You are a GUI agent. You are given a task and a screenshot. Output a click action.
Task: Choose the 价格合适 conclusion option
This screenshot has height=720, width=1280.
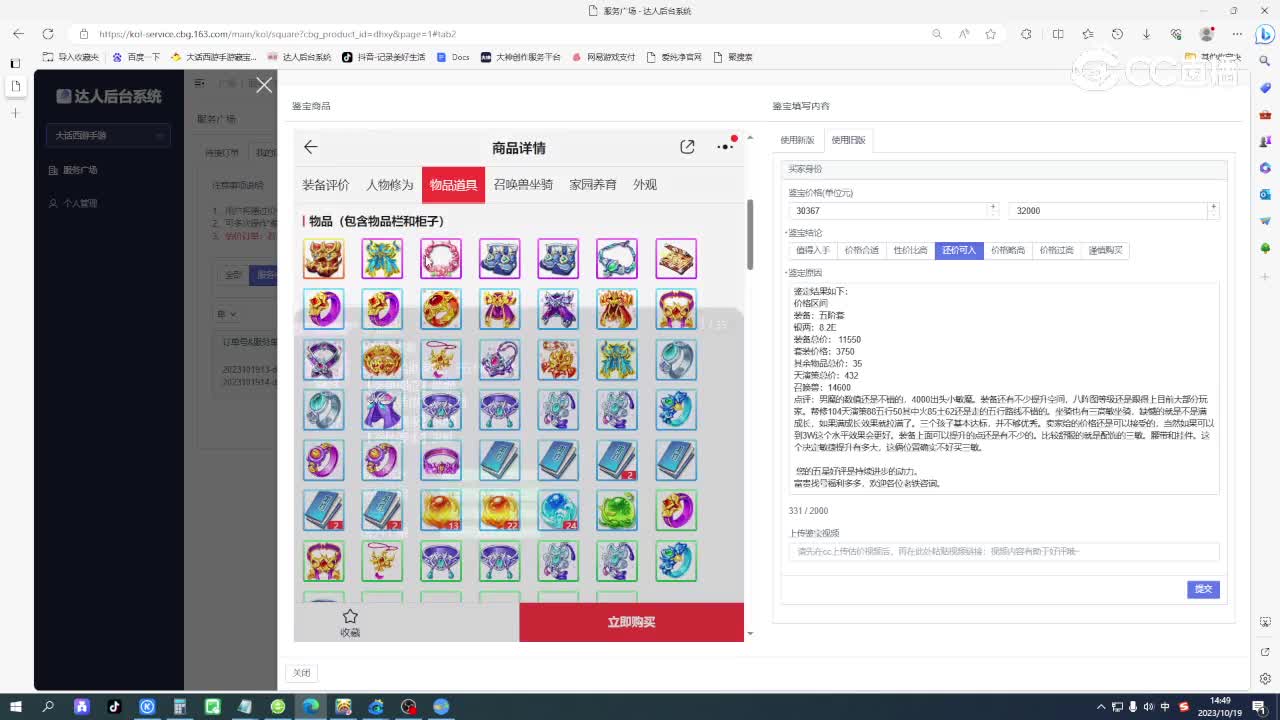[x=861, y=251]
